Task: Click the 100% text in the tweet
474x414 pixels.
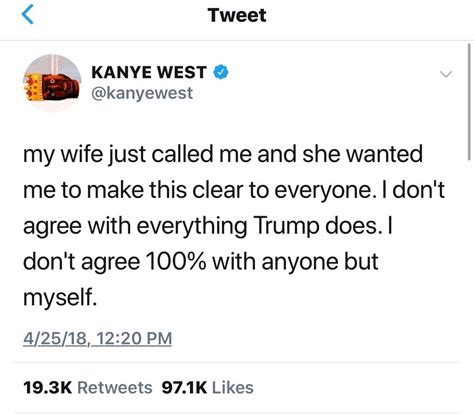Action: point(176,262)
